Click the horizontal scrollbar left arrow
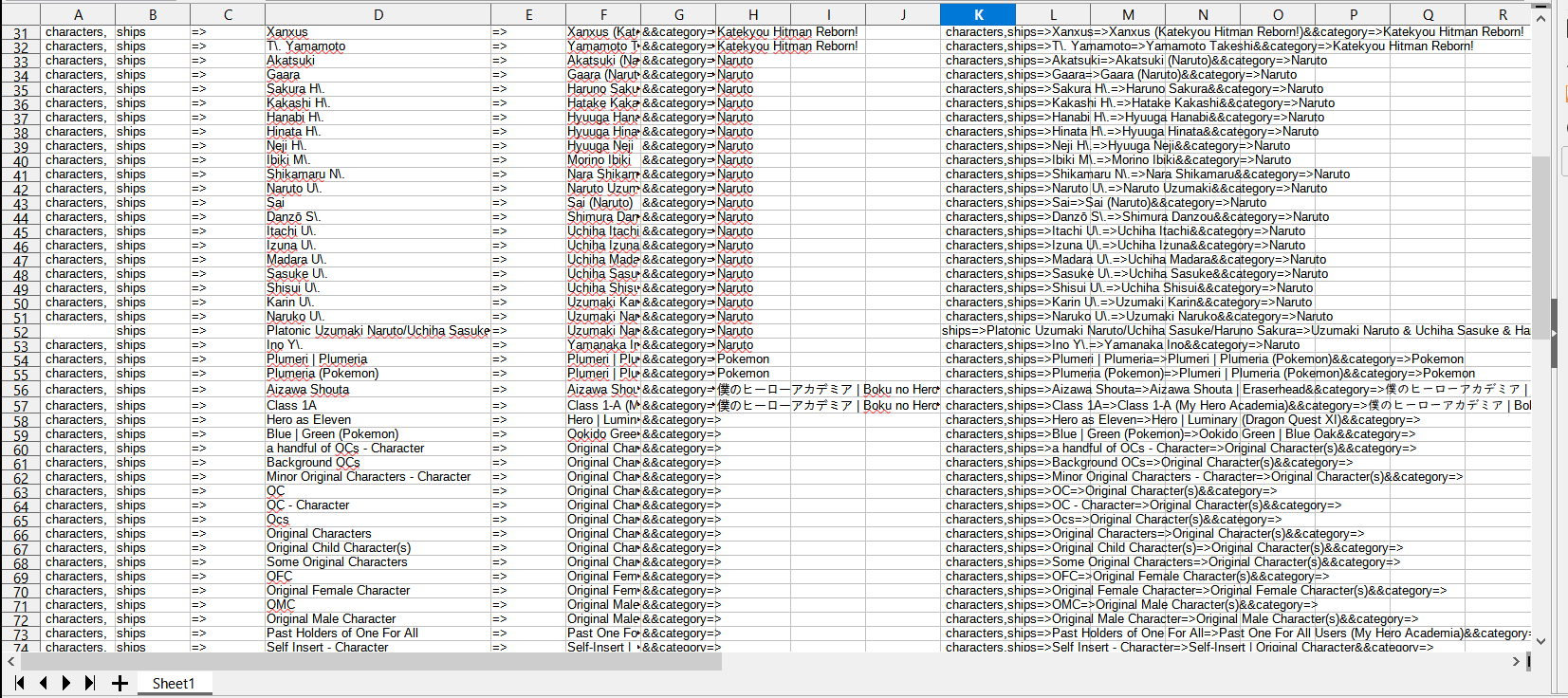 [11, 661]
